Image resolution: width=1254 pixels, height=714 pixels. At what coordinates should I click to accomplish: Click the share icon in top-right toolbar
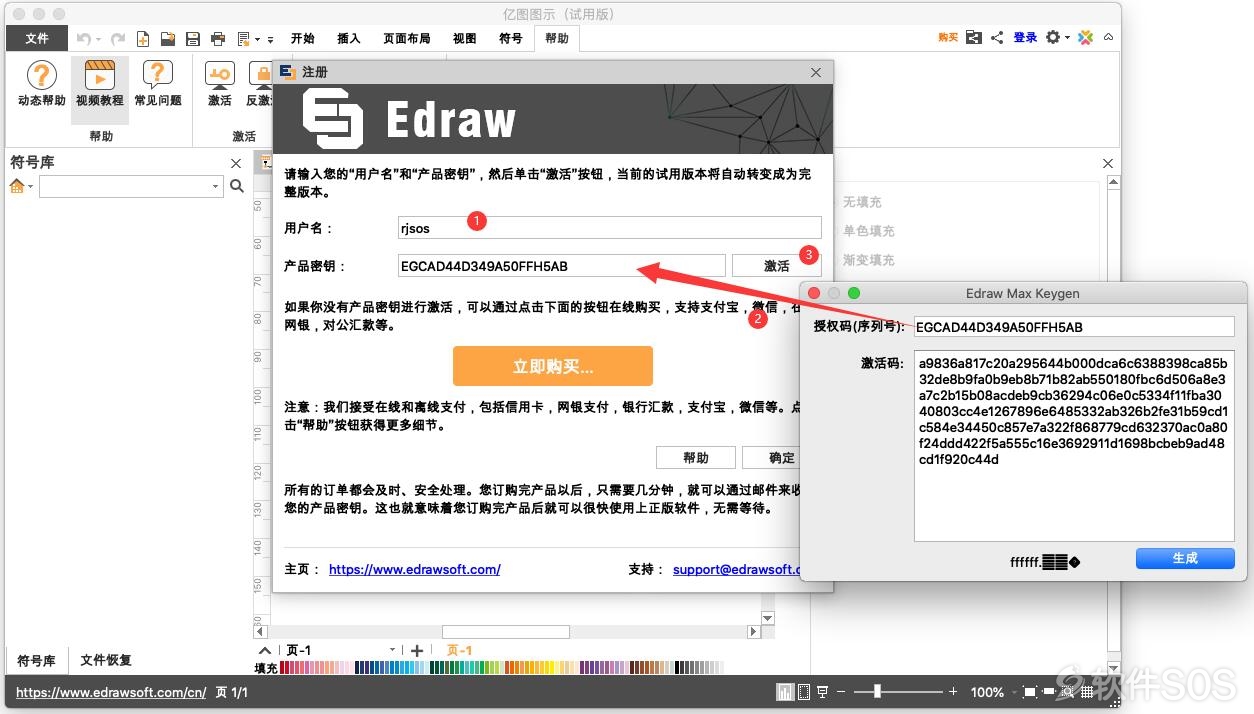point(997,37)
